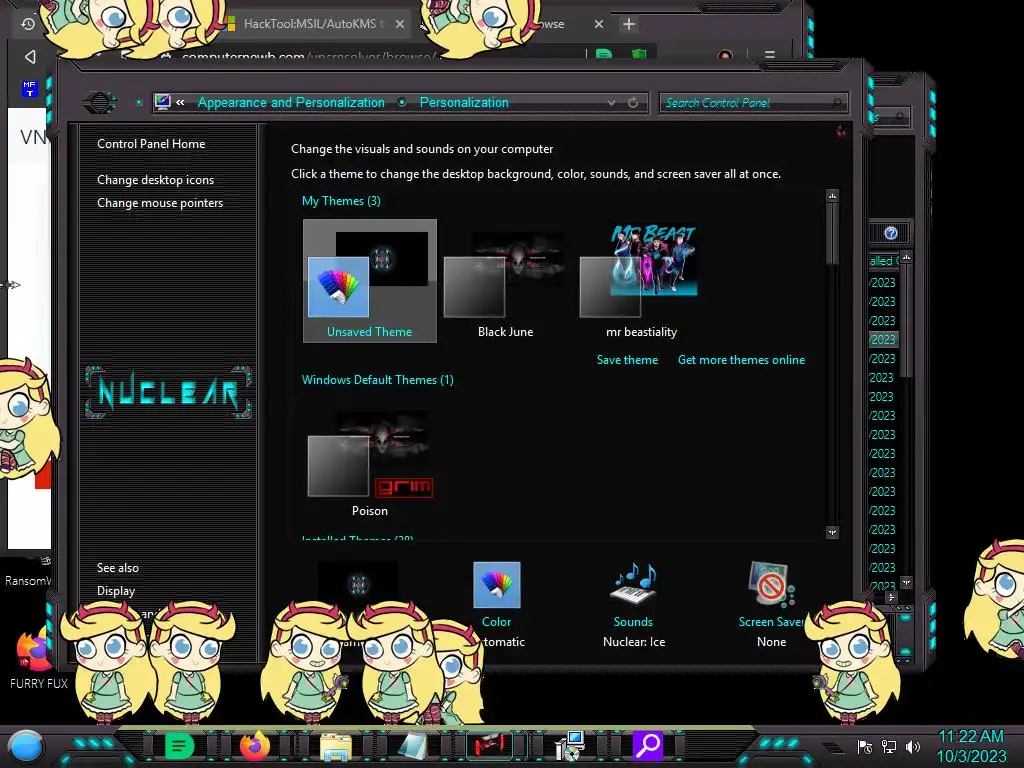Viewport: 1024px width, 768px height.
Task: Focus the Search Control Panel field
Action: coord(753,103)
